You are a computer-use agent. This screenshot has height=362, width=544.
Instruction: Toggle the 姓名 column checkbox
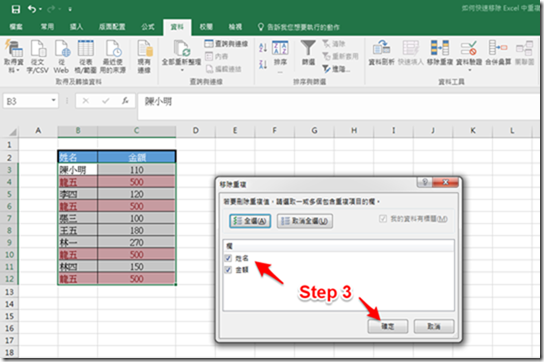coord(228,258)
